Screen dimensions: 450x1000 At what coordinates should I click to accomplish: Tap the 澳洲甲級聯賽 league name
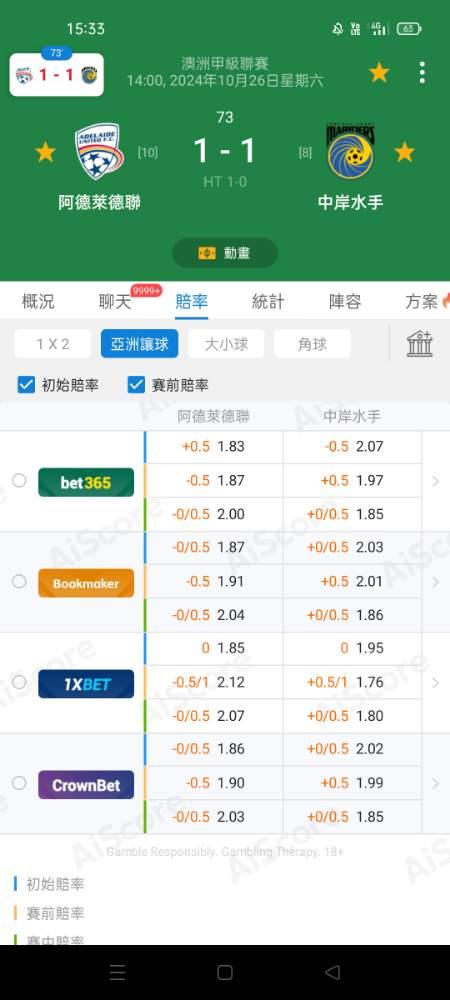pyautogui.click(x=225, y=63)
